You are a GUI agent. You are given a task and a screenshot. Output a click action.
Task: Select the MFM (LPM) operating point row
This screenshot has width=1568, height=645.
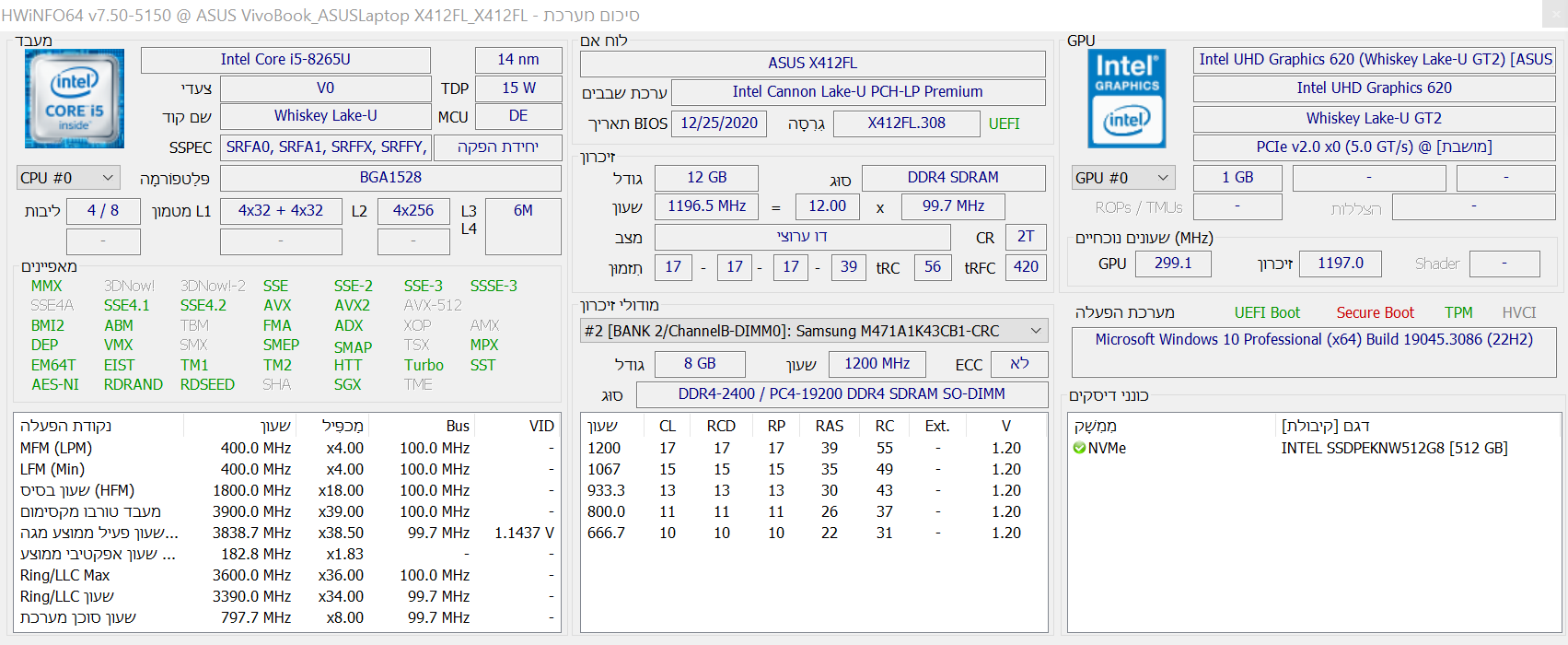[x=287, y=448]
